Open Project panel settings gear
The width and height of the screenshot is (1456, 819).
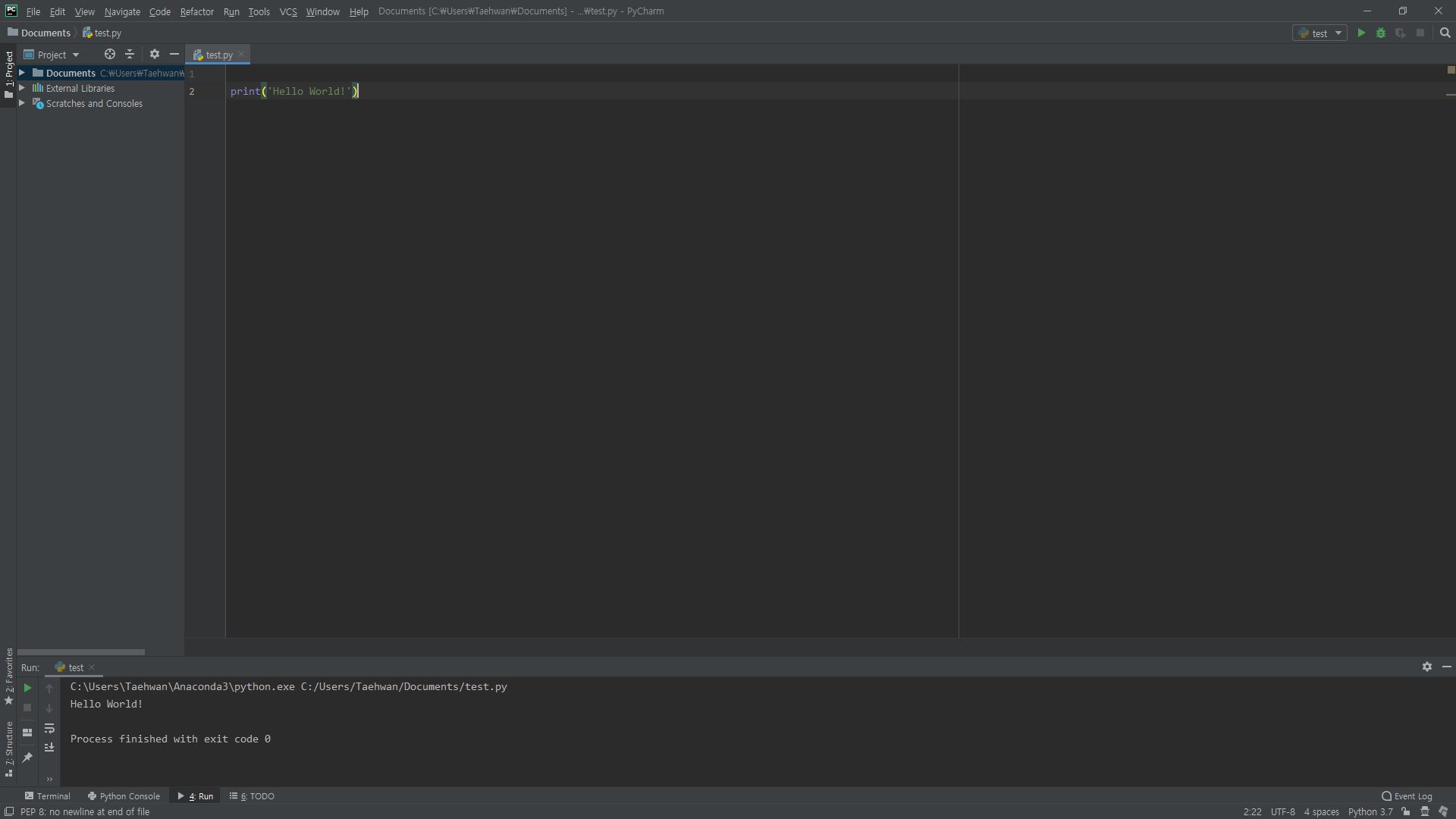click(x=155, y=55)
